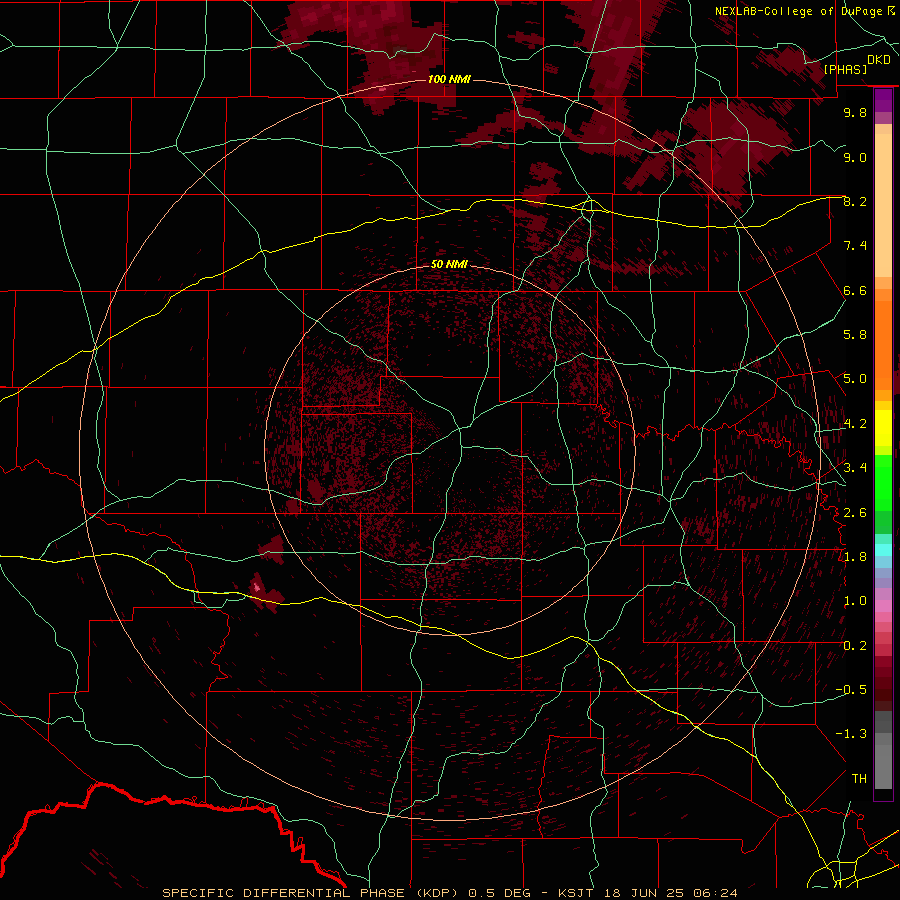The image size is (900, 900).
Task: Click the 2.6 value on the color scale
Action: point(855,513)
